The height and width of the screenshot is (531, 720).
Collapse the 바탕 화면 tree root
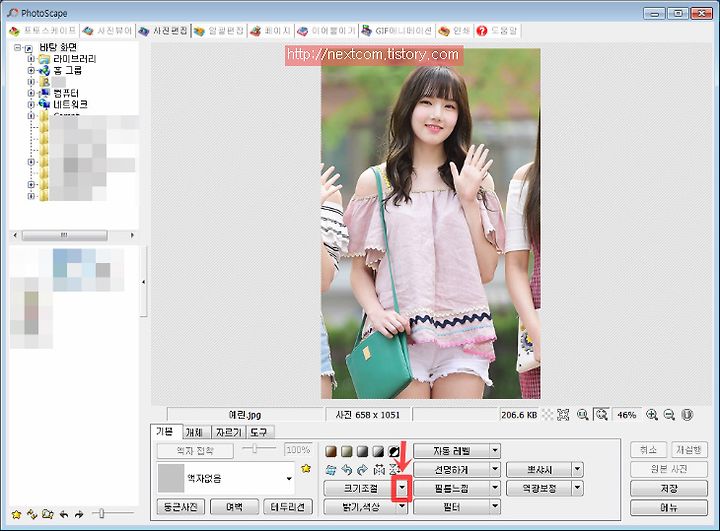coord(17,47)
